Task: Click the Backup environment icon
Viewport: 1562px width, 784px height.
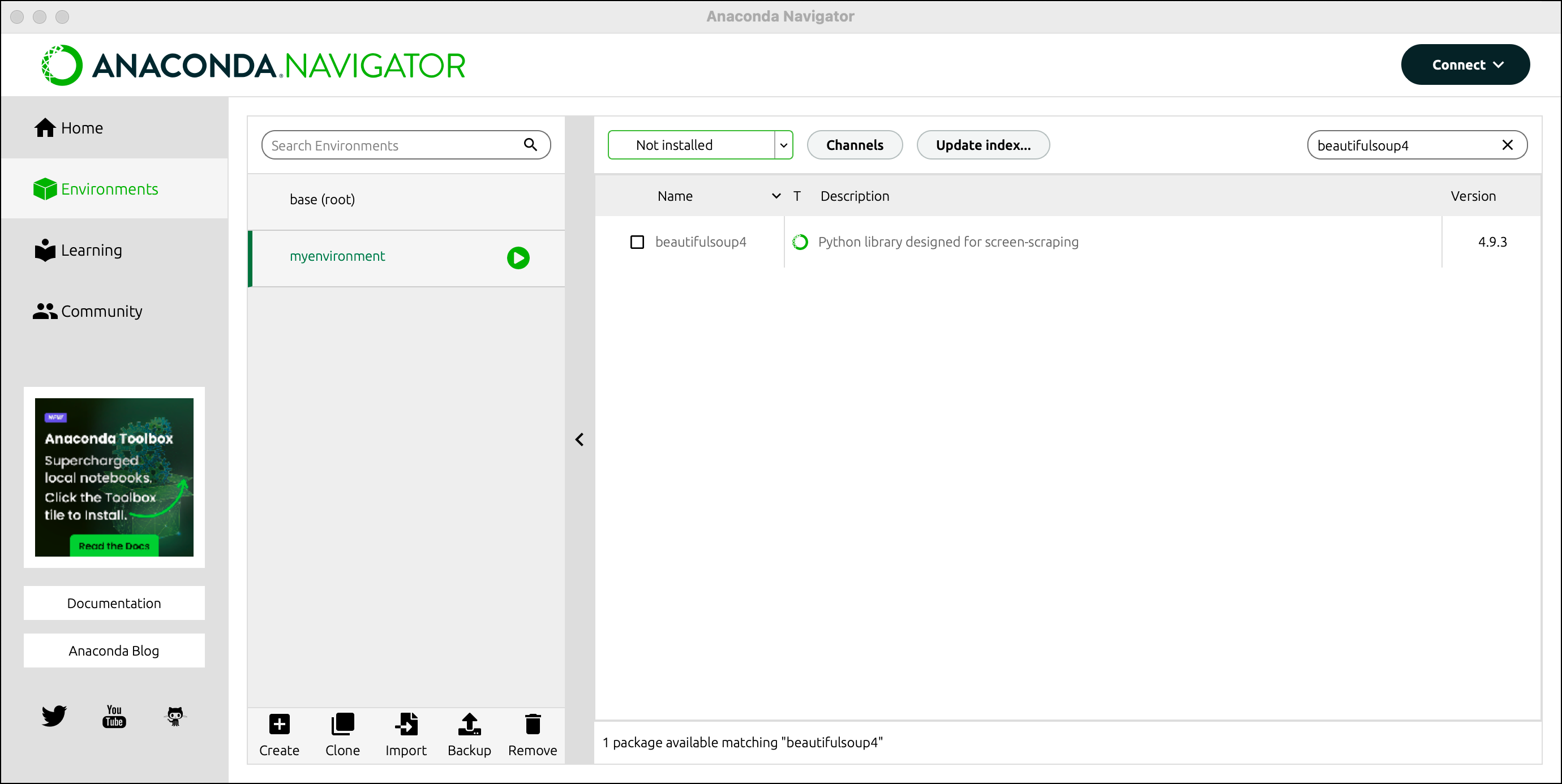Action: (469, 724)
